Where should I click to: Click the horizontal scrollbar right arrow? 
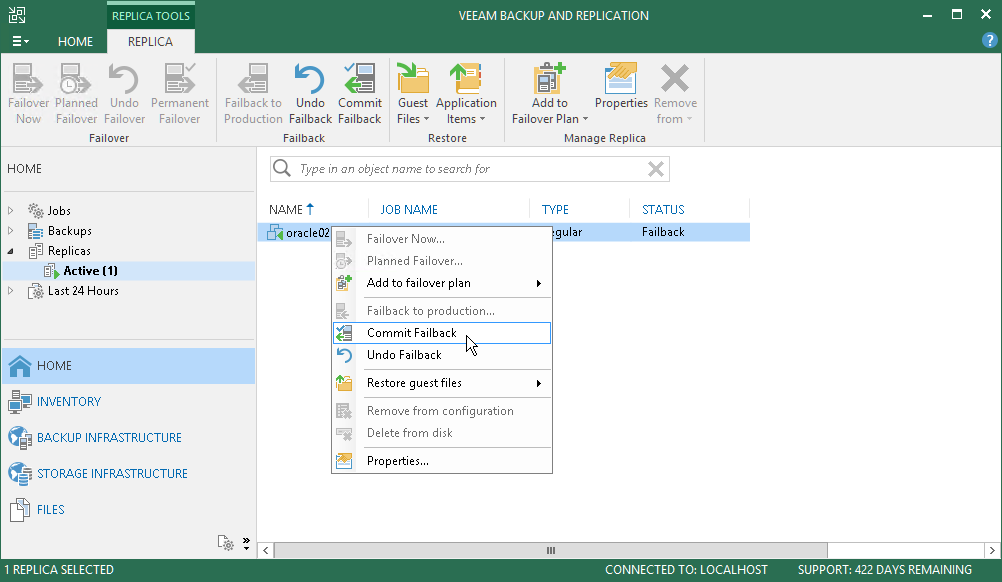point(992,550)
